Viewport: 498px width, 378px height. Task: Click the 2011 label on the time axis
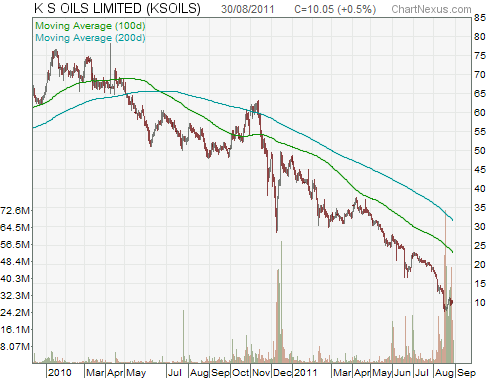305,372
